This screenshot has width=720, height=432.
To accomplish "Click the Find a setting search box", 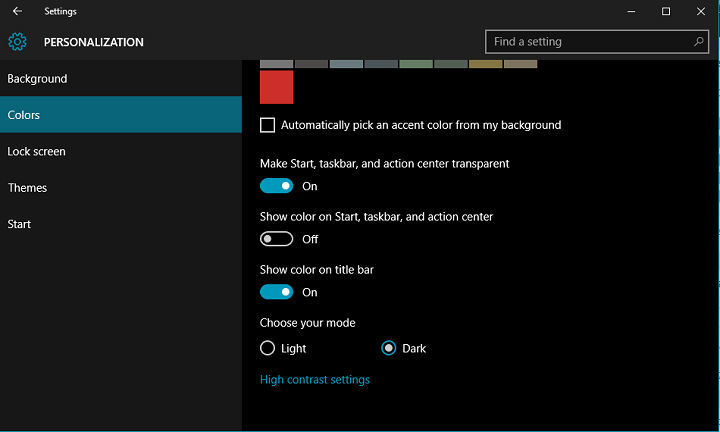I will [x=590, y=42].
